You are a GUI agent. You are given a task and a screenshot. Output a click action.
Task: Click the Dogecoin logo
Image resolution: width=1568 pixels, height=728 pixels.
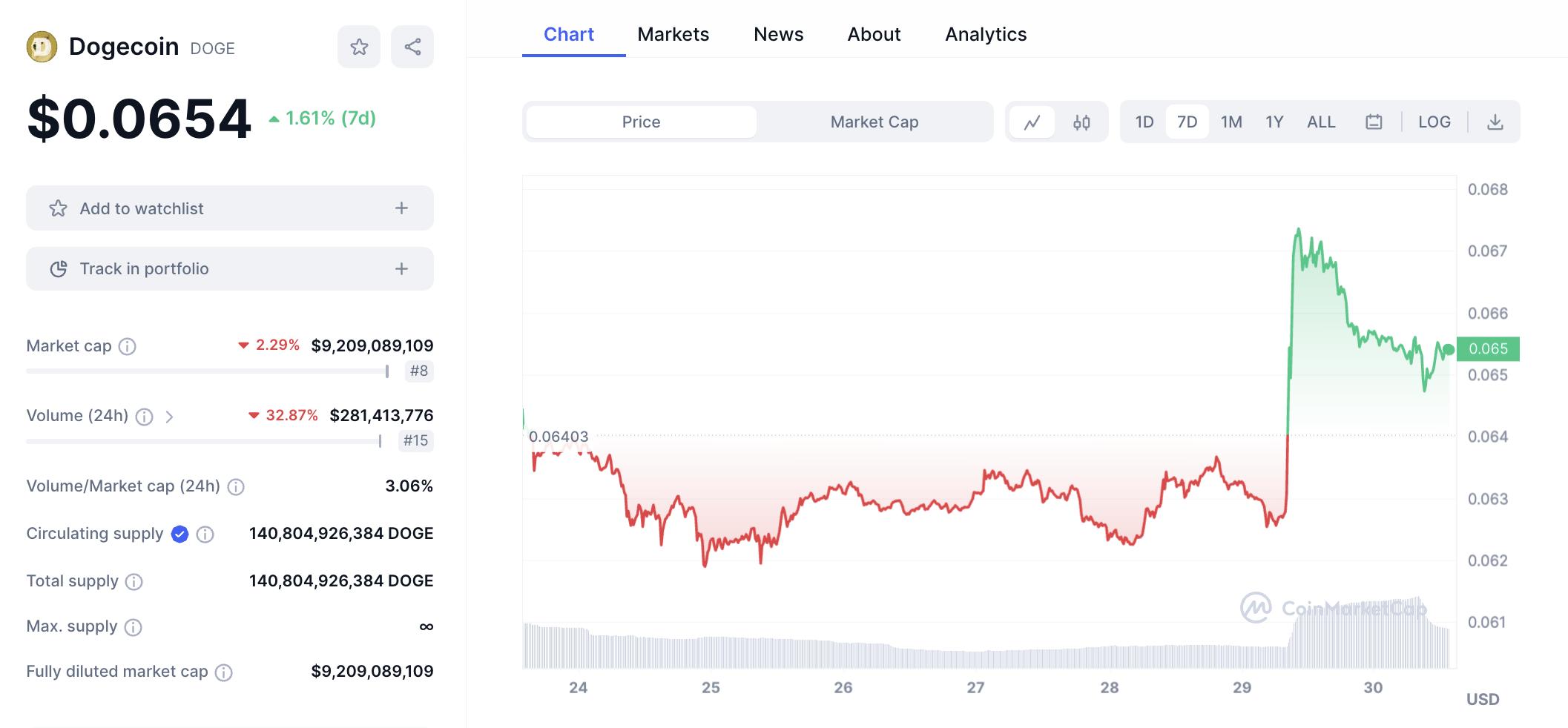pyautogui.click(x=42, y=46)
